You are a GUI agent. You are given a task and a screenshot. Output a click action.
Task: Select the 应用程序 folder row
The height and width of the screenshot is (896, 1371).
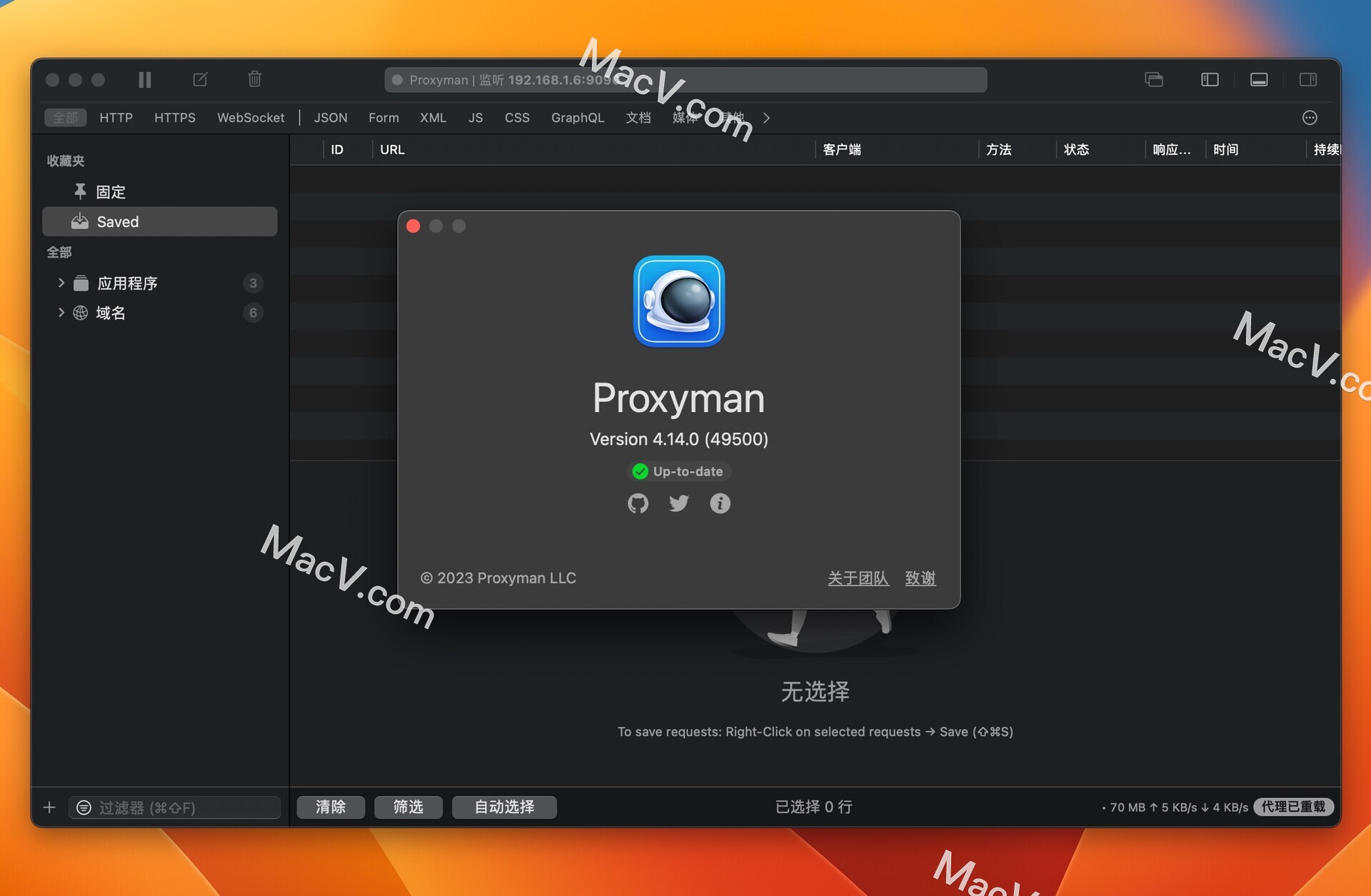coord(160,283)
